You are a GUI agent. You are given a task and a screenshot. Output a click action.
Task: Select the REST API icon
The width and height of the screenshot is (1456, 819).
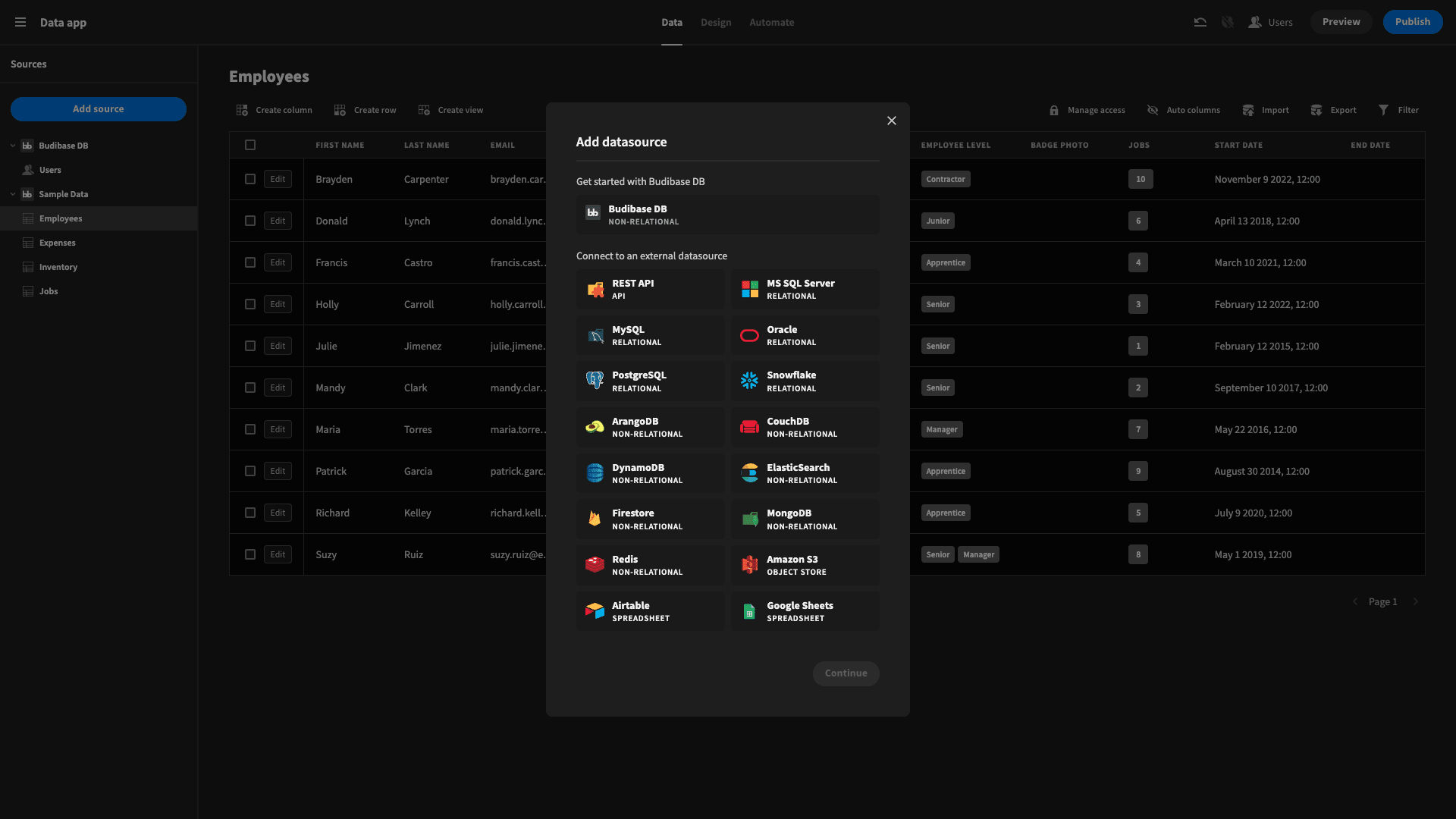click(x=595, y=289)
